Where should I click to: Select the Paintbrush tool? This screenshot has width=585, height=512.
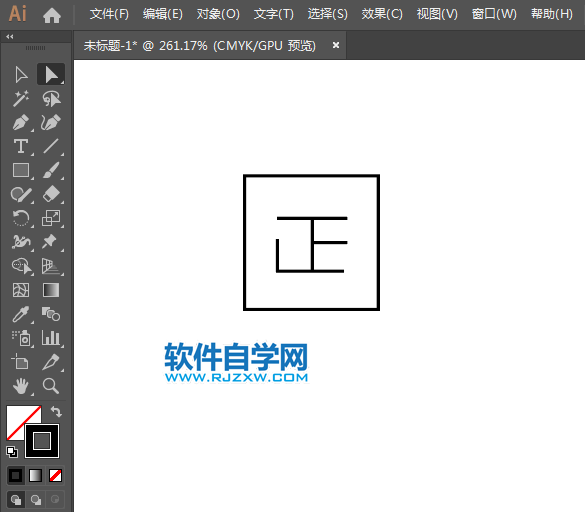51,170
